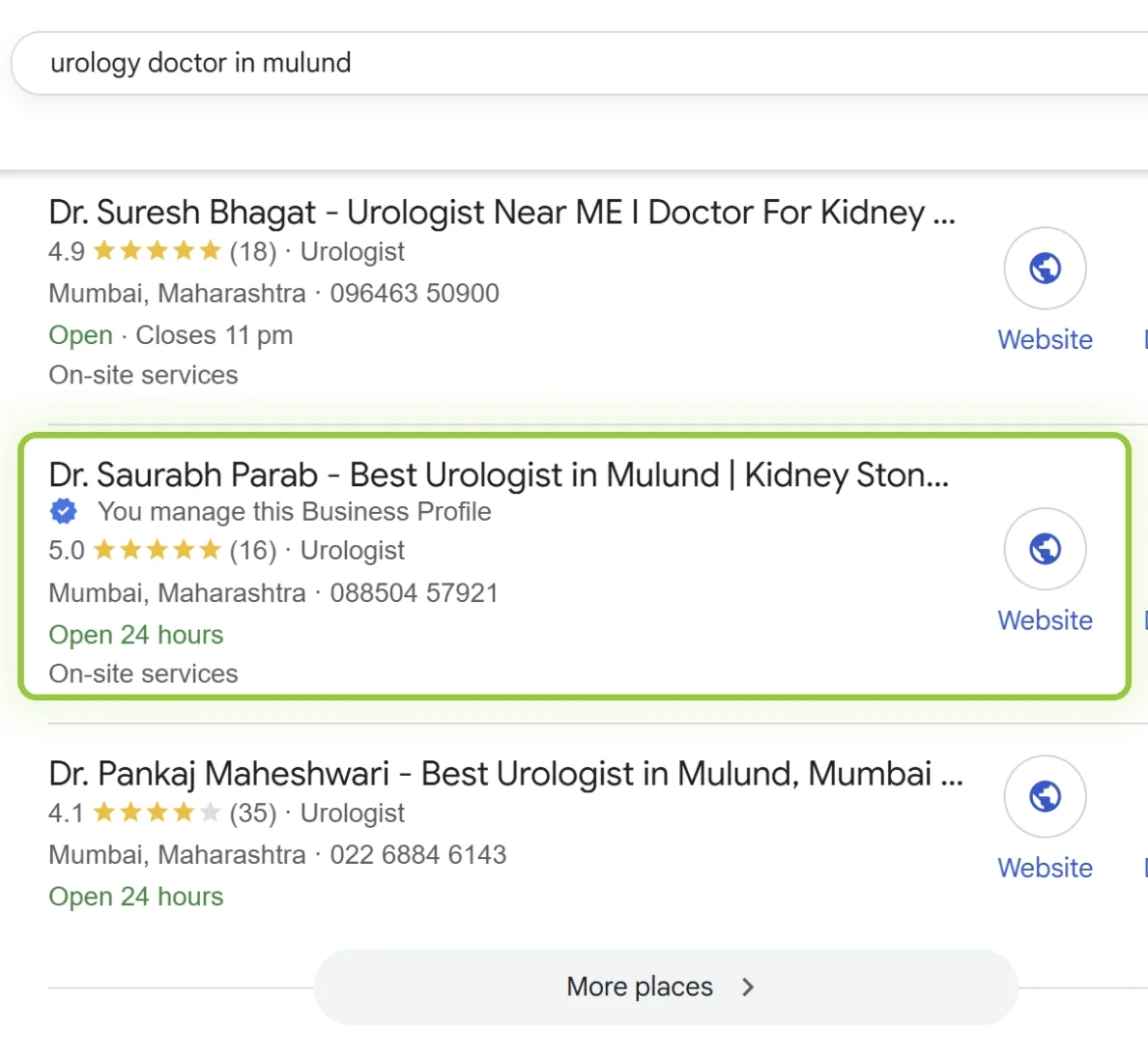Open Dr. Saurabh Parab listing title

(499, 475)
